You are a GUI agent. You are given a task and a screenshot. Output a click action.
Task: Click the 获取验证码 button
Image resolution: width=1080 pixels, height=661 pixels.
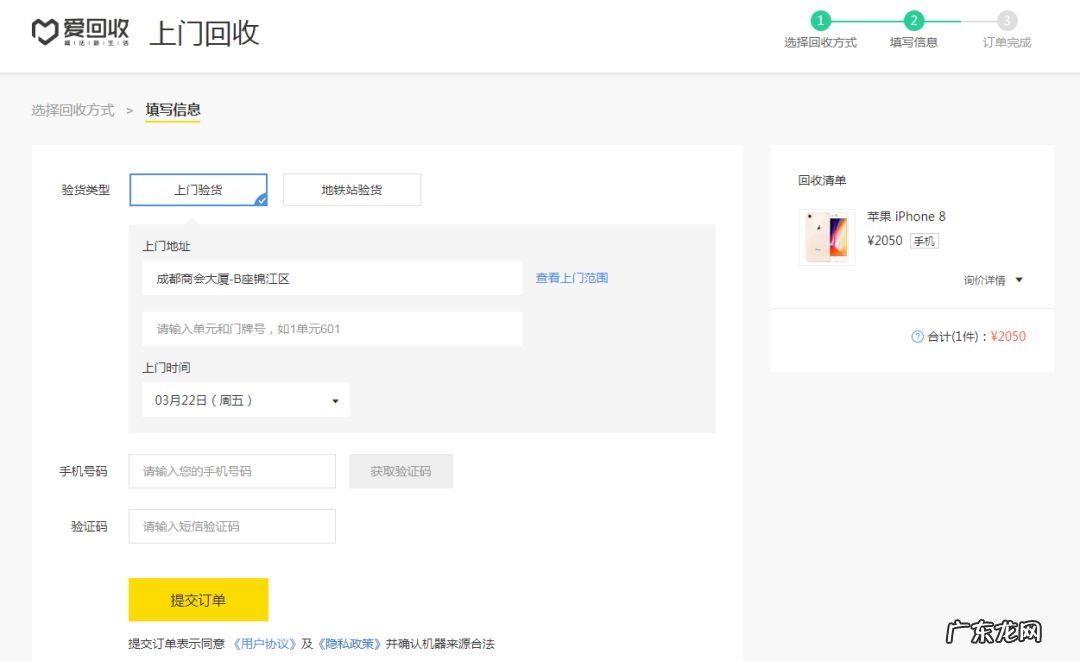[401, 471]
